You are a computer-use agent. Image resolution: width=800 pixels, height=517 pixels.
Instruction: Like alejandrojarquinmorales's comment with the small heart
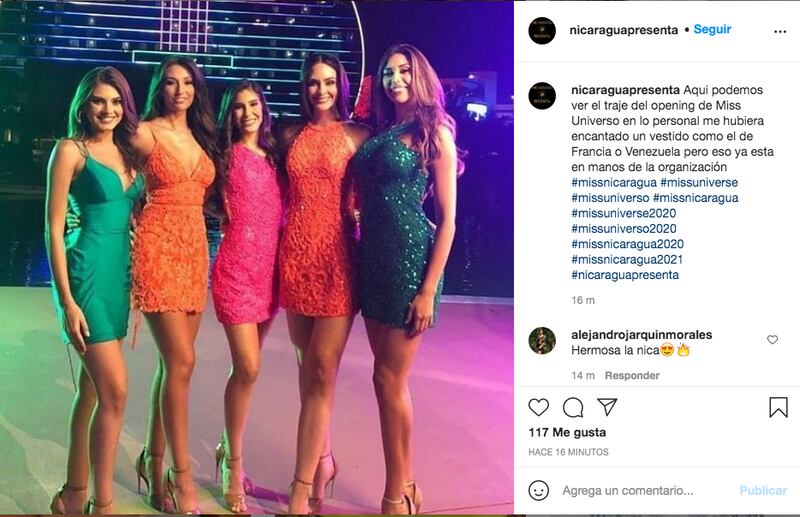click(x=772, y=339)
